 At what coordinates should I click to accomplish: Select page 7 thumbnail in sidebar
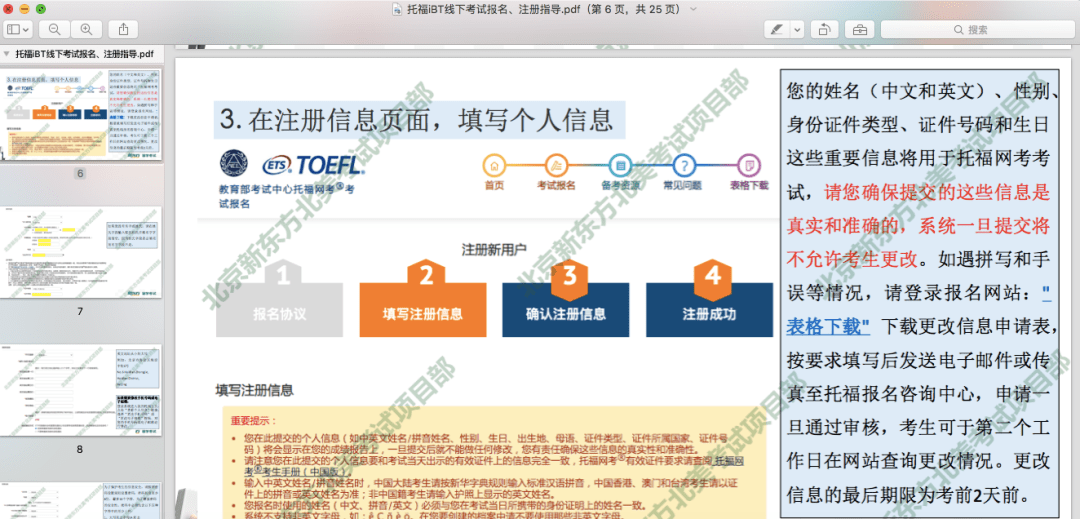pos(81,252)
